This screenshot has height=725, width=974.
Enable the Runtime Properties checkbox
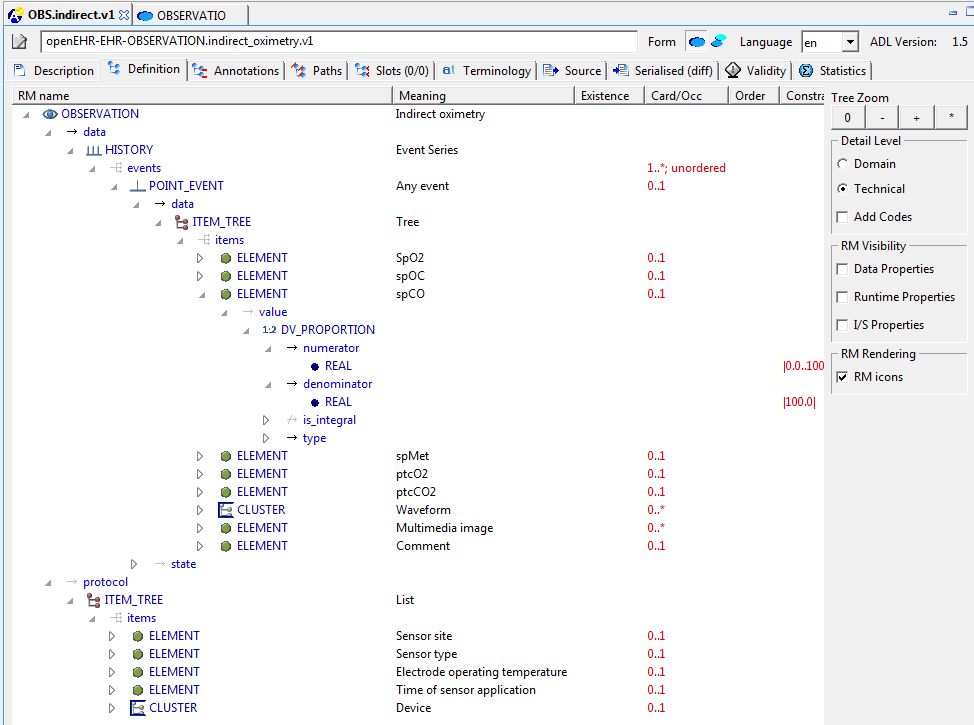pos(842,297)
